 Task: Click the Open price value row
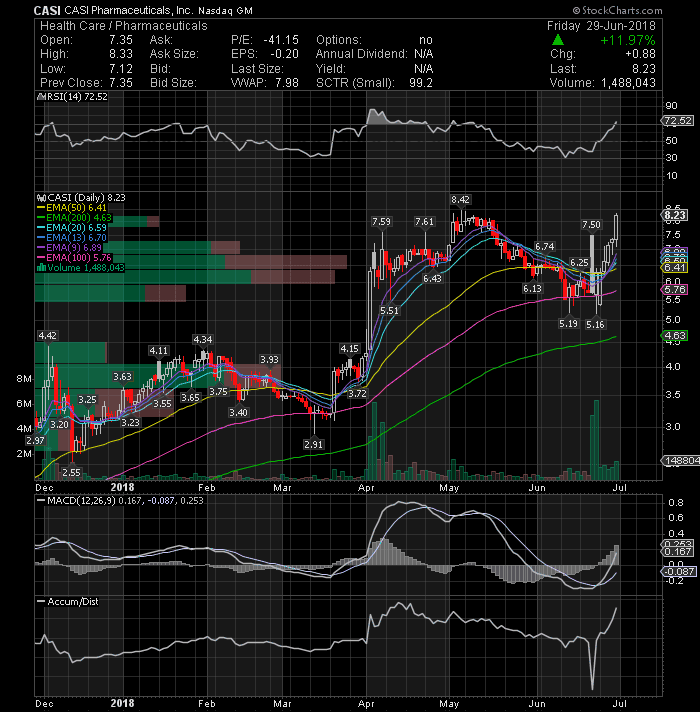click(86, 40)
